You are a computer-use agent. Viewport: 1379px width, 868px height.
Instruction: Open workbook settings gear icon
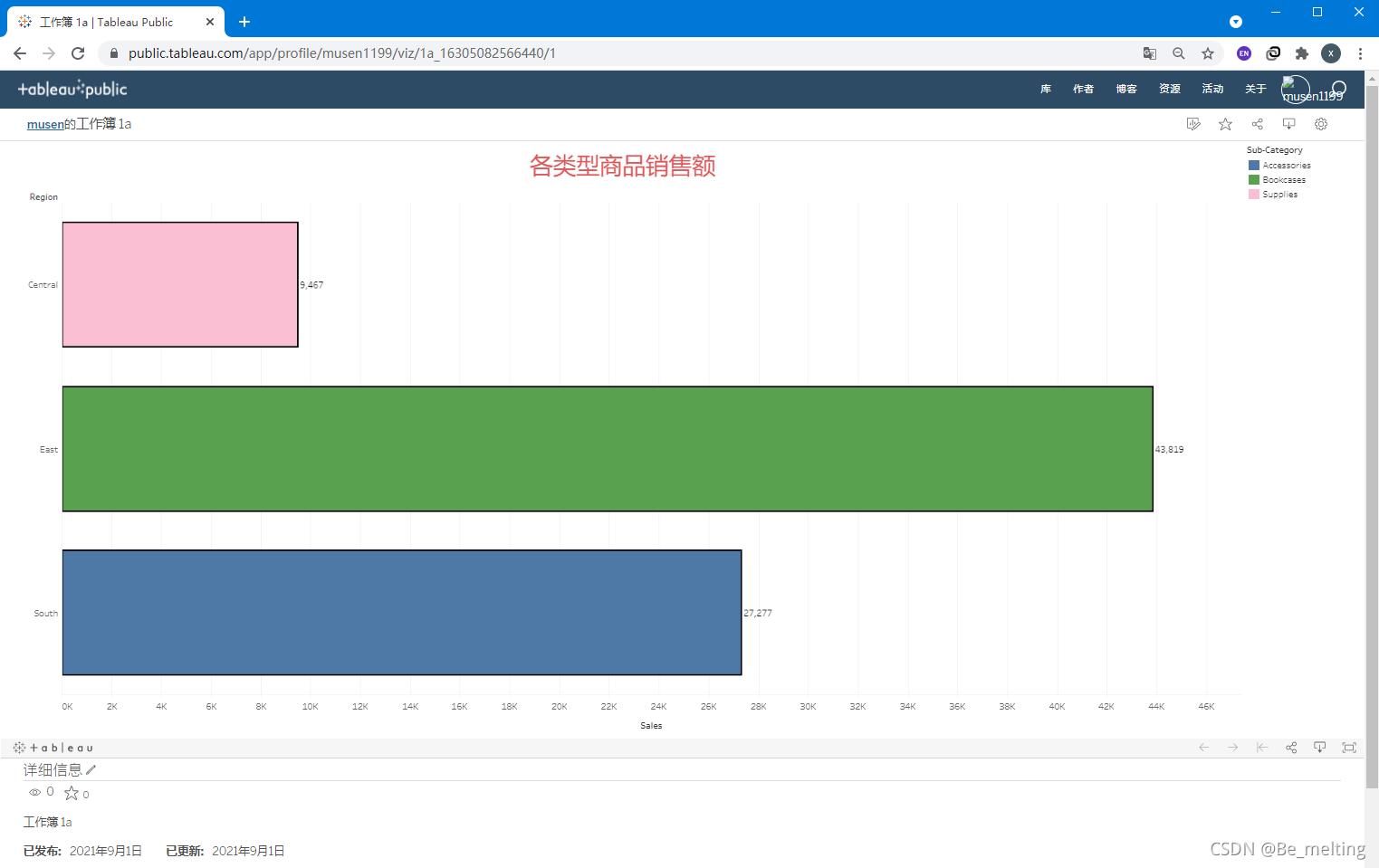(1321, 124)
